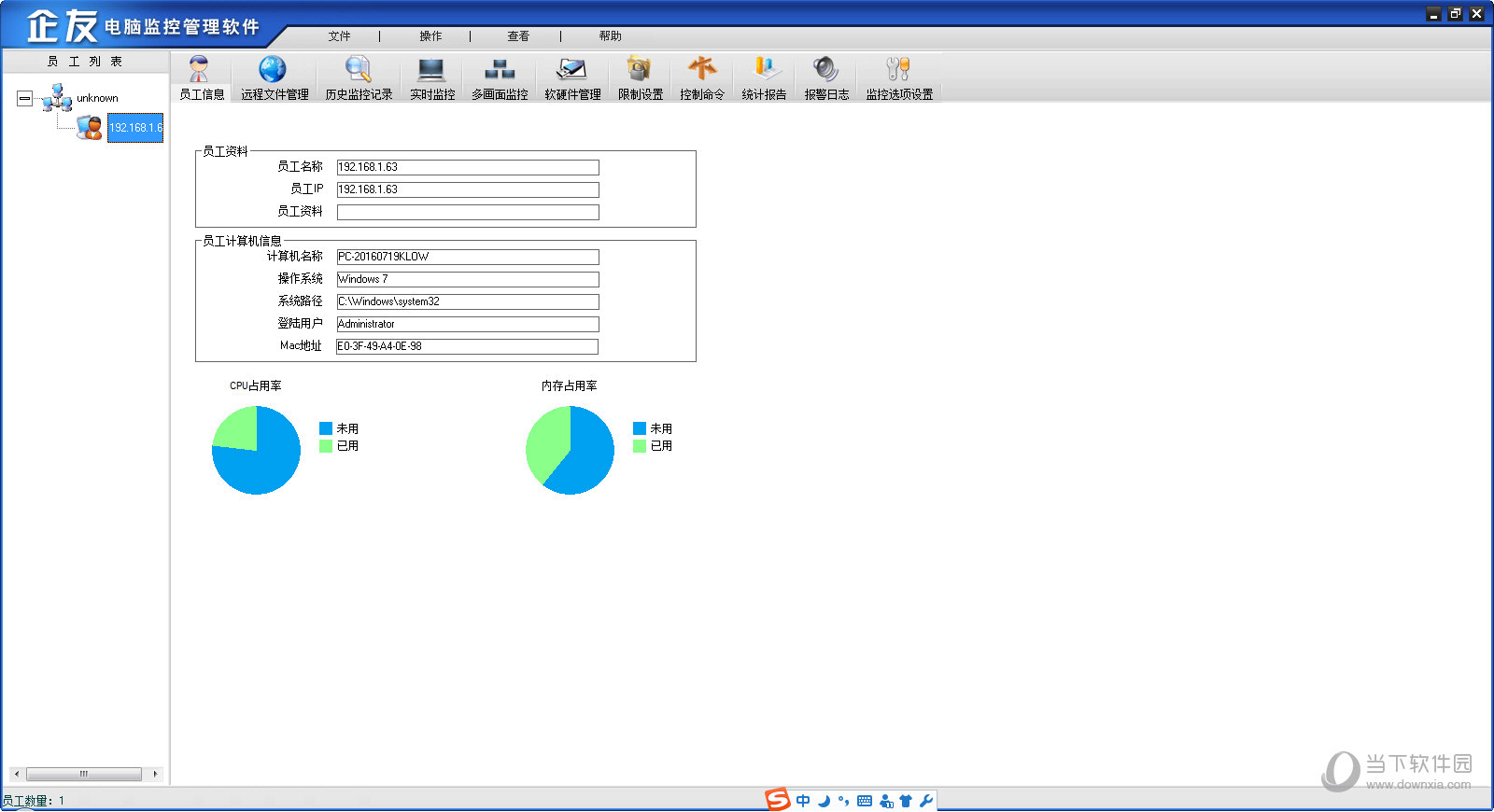Open 限制设置 restriction settings
Viewport: 1494px width, 812px height.
(641, 78)
